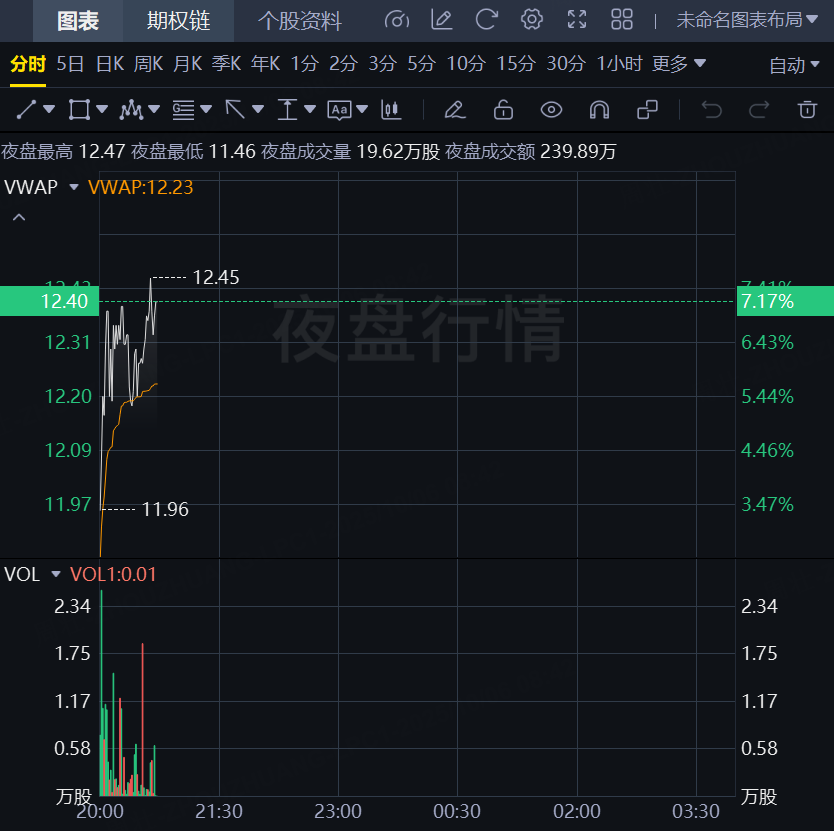Select the 月K timeframe
This screenshot has width=834, height=831.
point(188,64)
